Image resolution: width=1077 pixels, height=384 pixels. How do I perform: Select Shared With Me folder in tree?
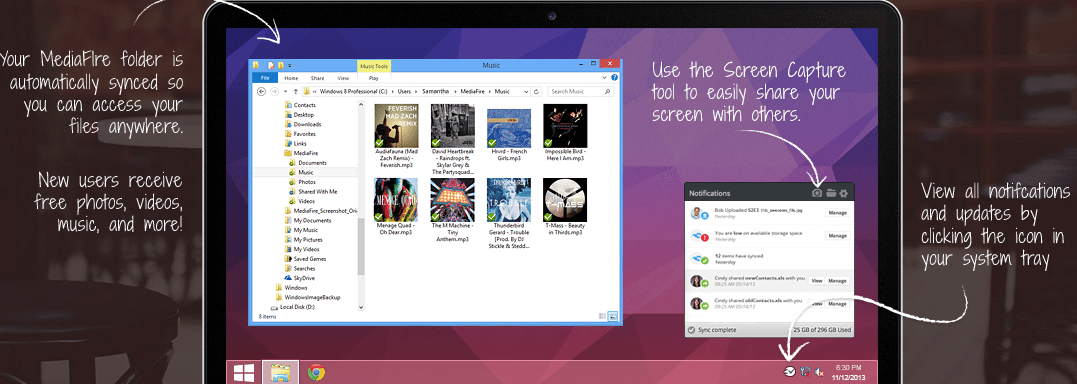pos(313,192)
